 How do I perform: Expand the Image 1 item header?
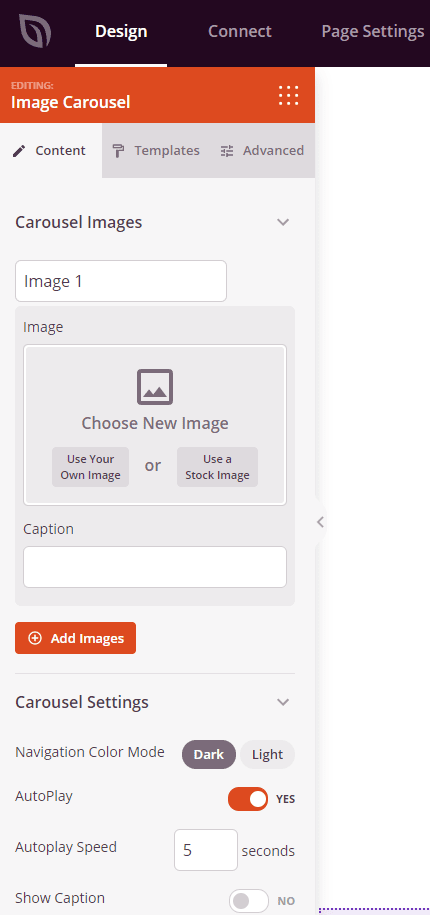[121, 281]
